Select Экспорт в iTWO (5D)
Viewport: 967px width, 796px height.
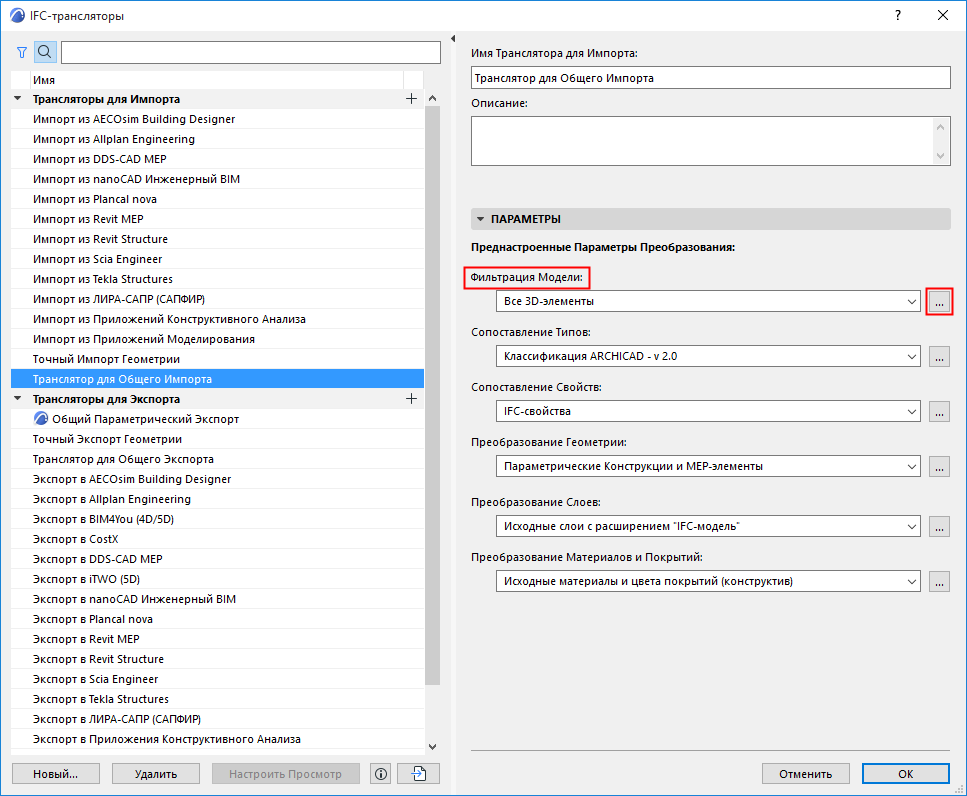pos(217,579)
